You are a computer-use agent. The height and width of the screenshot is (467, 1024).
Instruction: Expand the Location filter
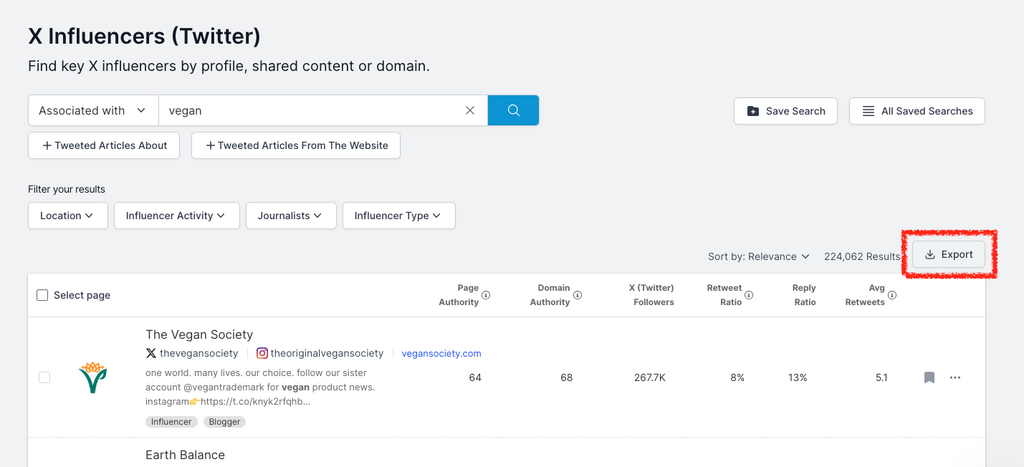67,216
